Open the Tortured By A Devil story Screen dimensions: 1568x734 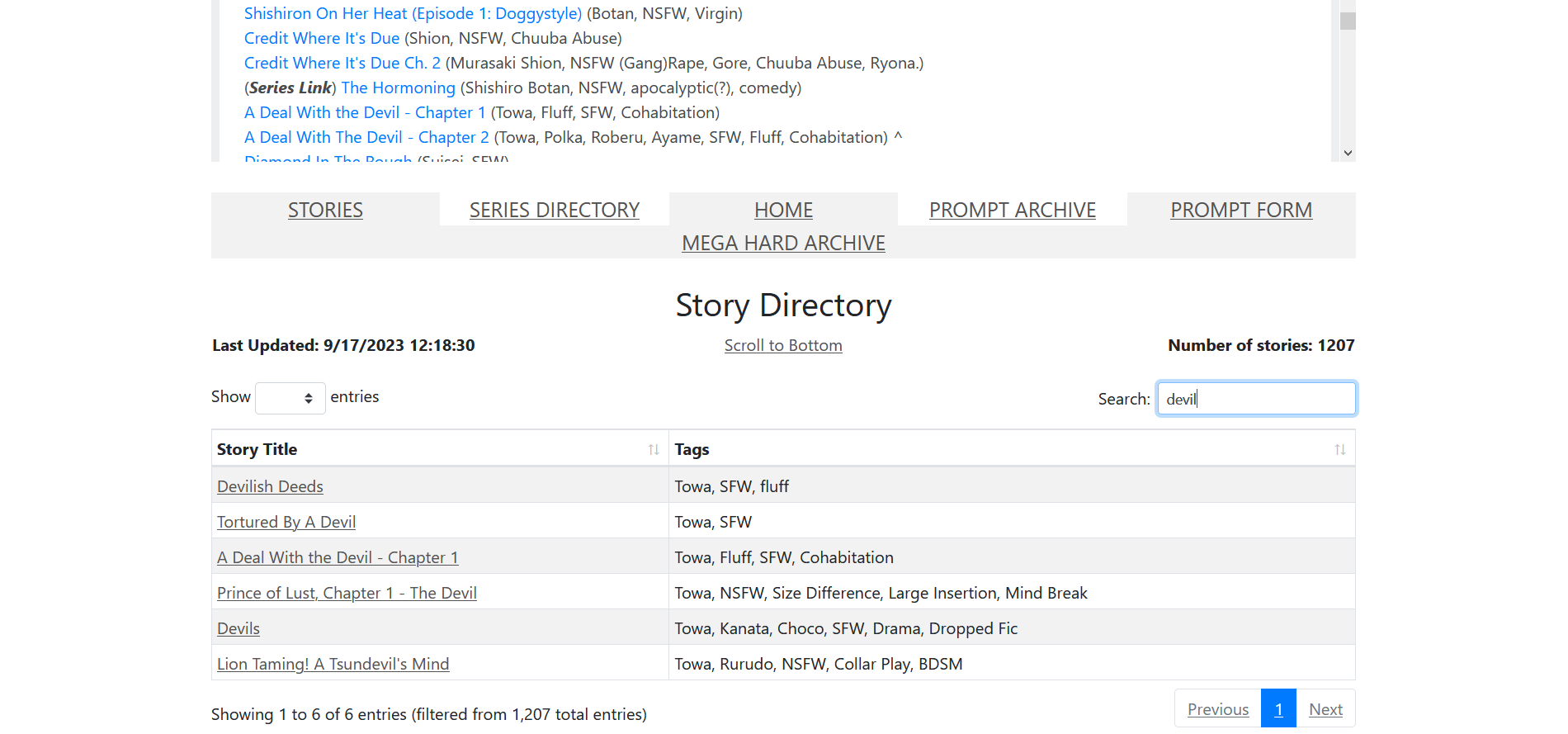click(x=286, y=522)
